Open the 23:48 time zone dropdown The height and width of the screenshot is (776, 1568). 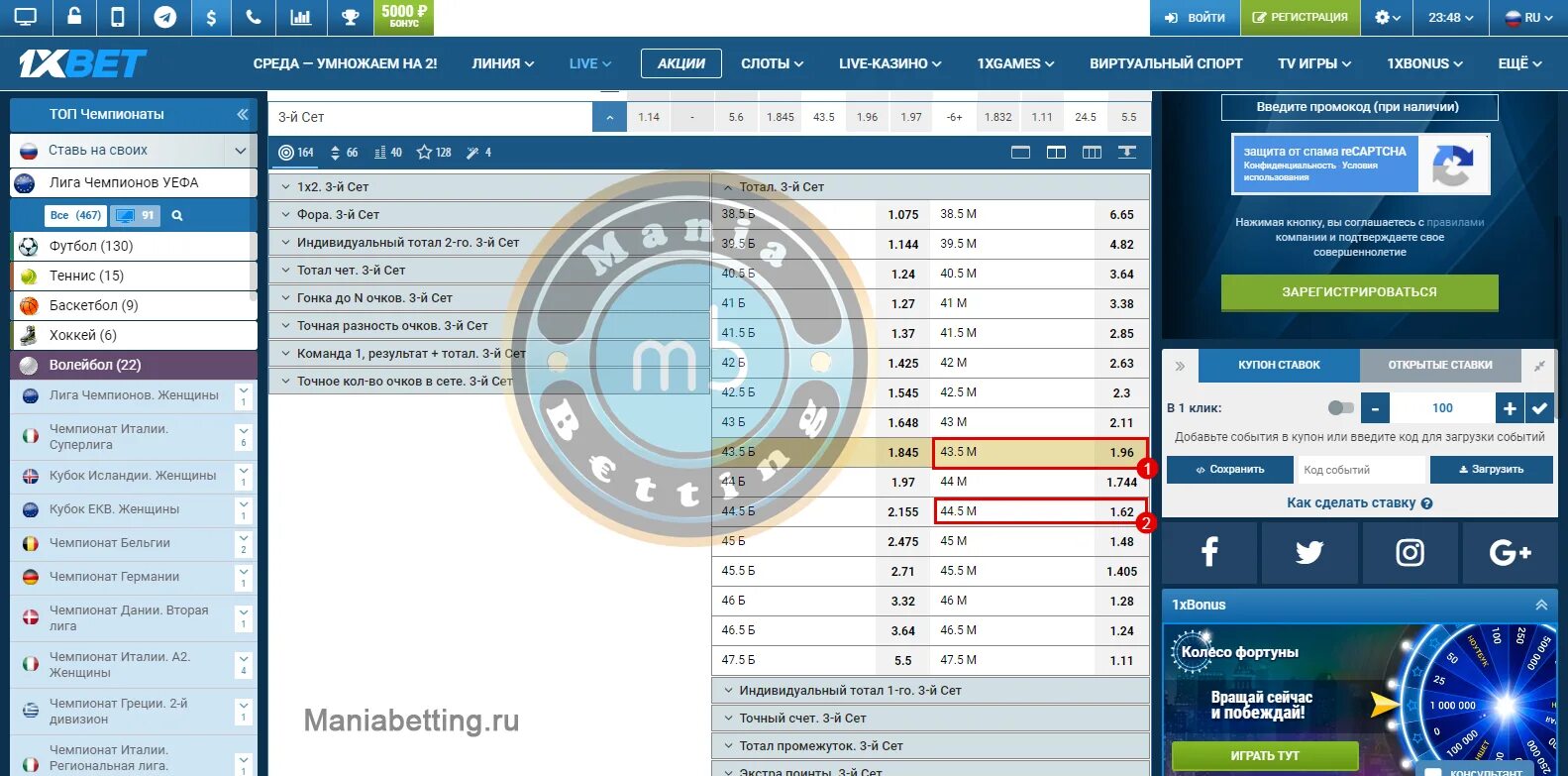coord(1451,17)
